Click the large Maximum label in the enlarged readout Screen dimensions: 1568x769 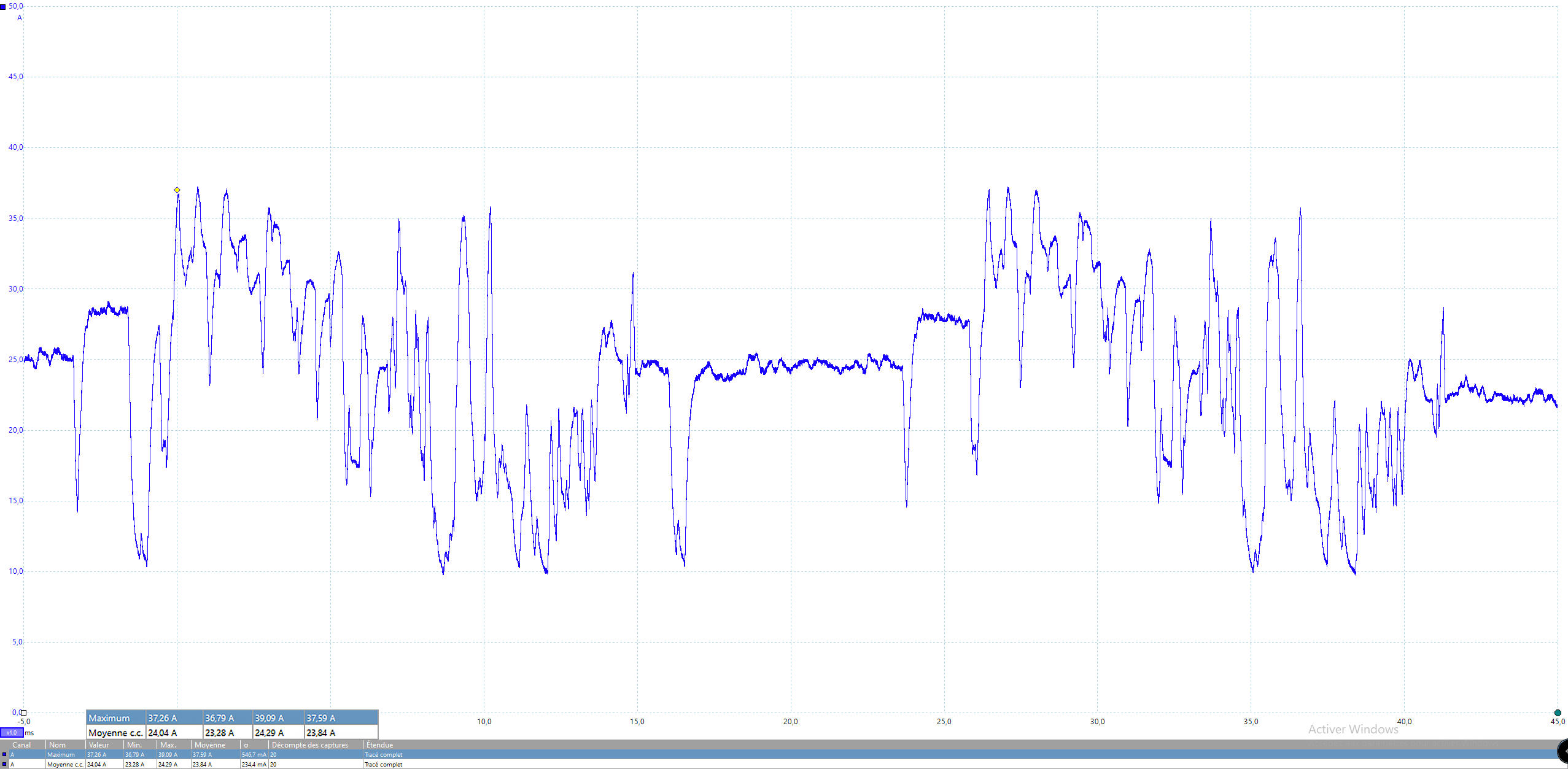(109, 718)
